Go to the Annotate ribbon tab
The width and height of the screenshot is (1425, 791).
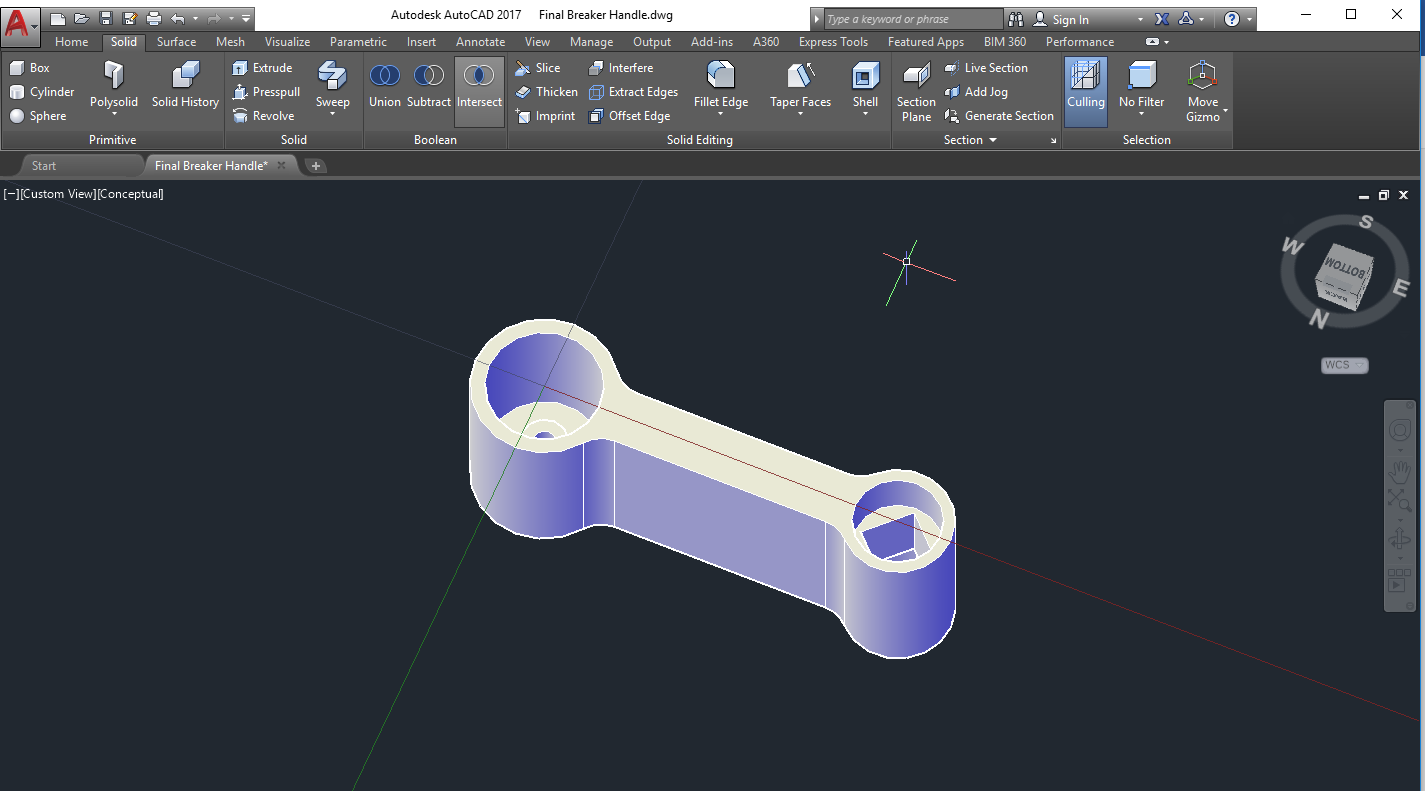click(x=481, y=42)
